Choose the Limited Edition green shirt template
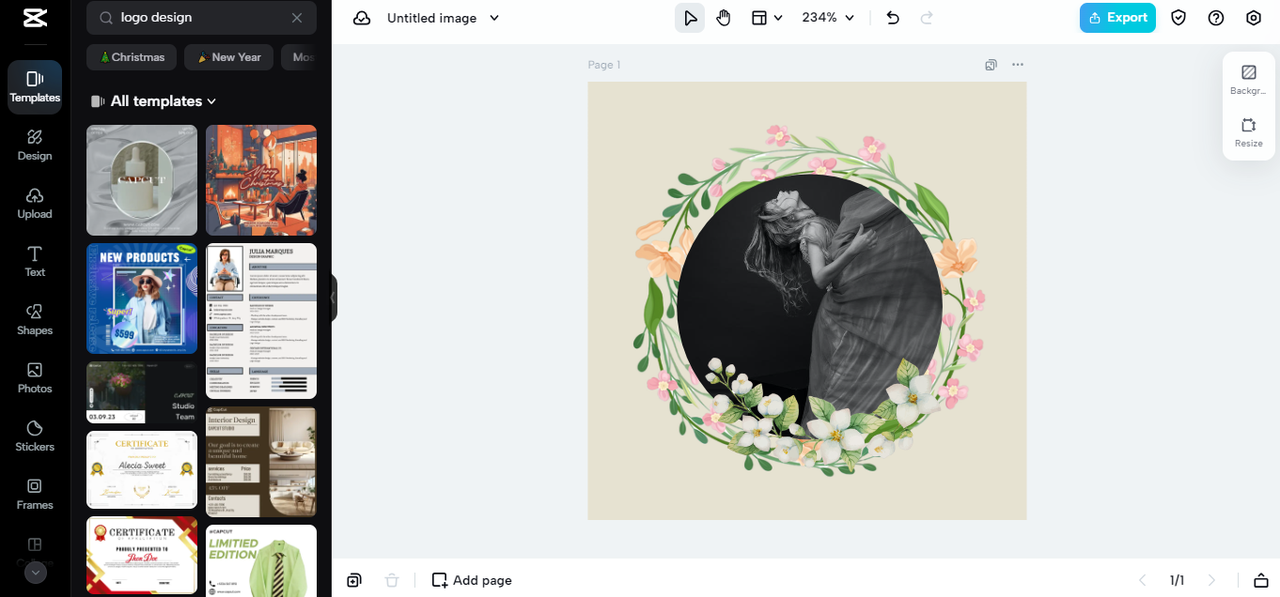This screenshot has height=597, width=1280. [x=261, y=561]
